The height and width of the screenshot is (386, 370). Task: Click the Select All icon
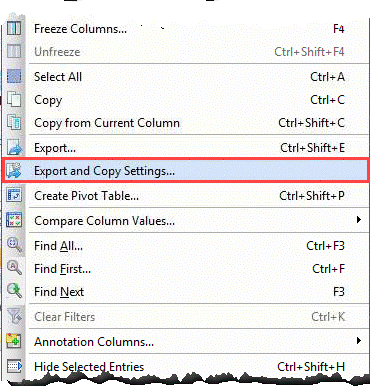point(14,76)
